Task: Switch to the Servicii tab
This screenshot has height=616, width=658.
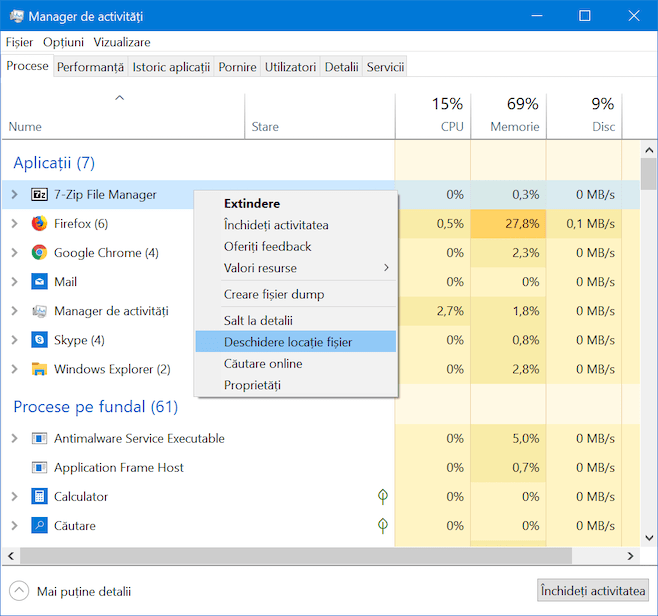Action: pyautogui.click(x=385, y=67)
